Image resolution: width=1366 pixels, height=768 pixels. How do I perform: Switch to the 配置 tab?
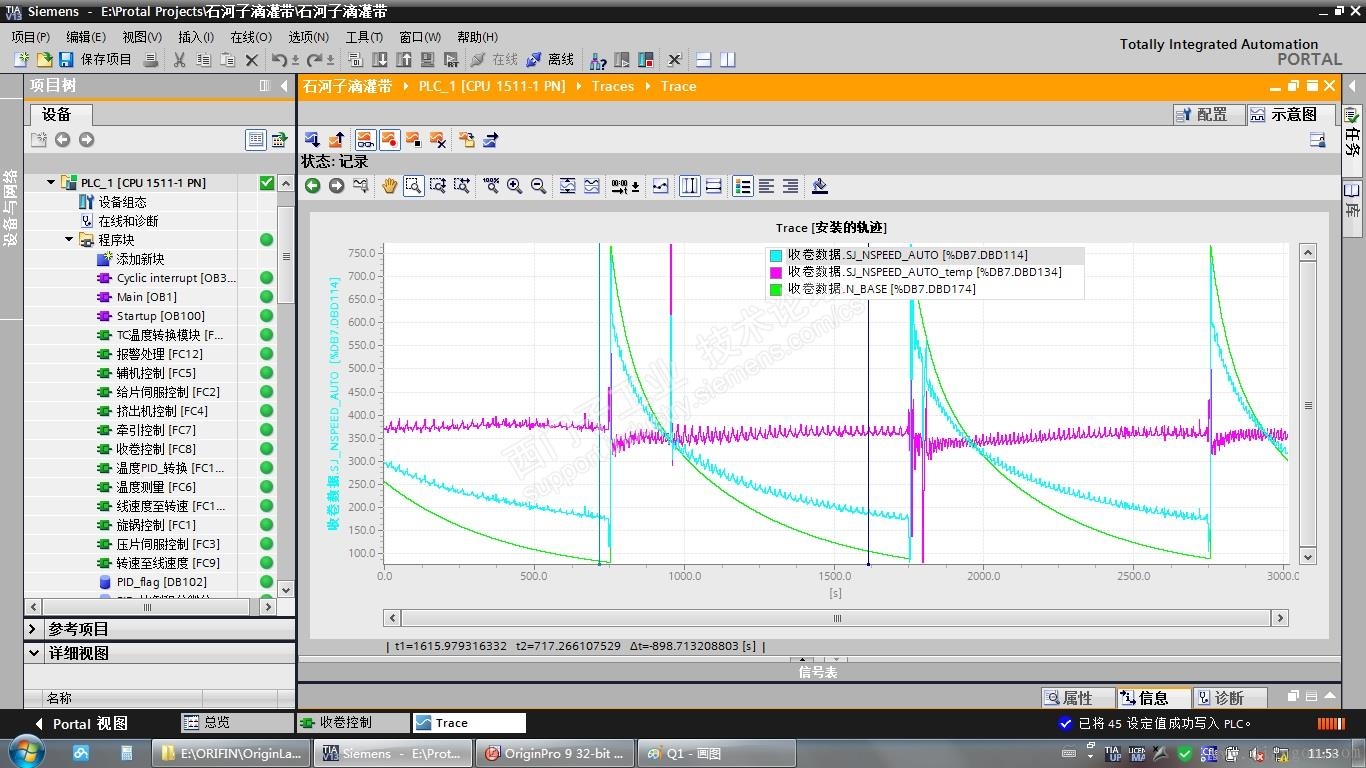point(1208,114)
